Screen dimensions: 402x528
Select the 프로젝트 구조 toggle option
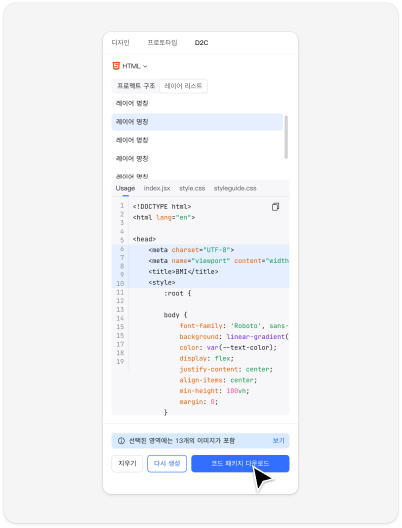136,86
